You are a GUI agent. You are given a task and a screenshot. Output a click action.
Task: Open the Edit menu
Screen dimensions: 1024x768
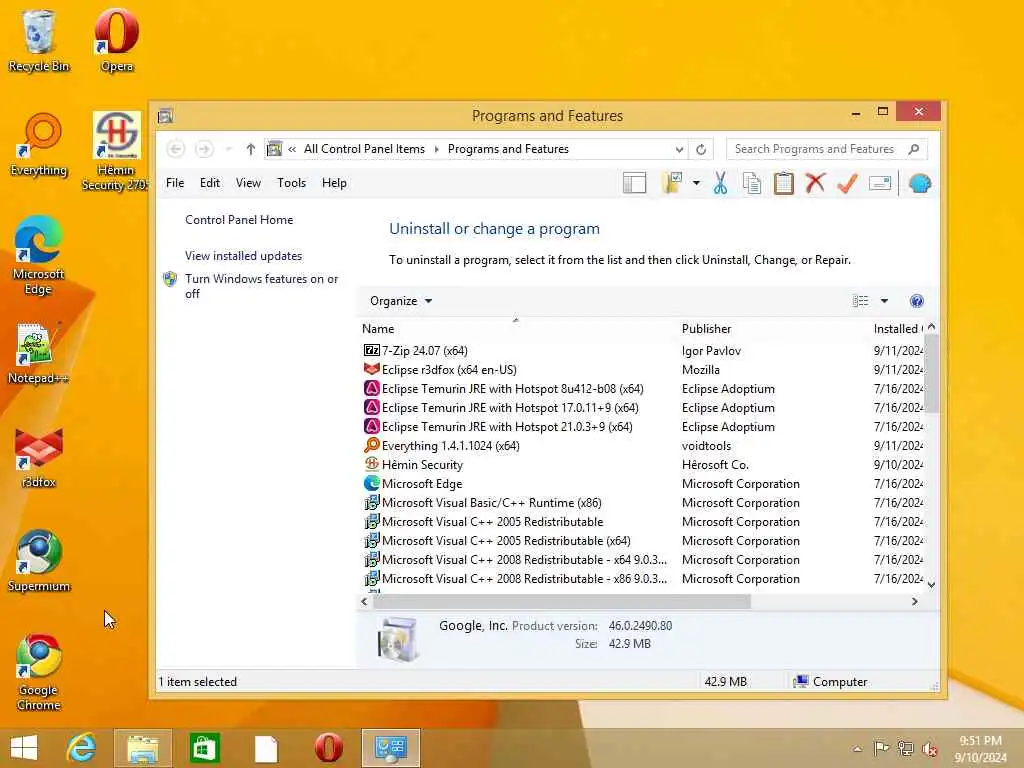[210, 183]
